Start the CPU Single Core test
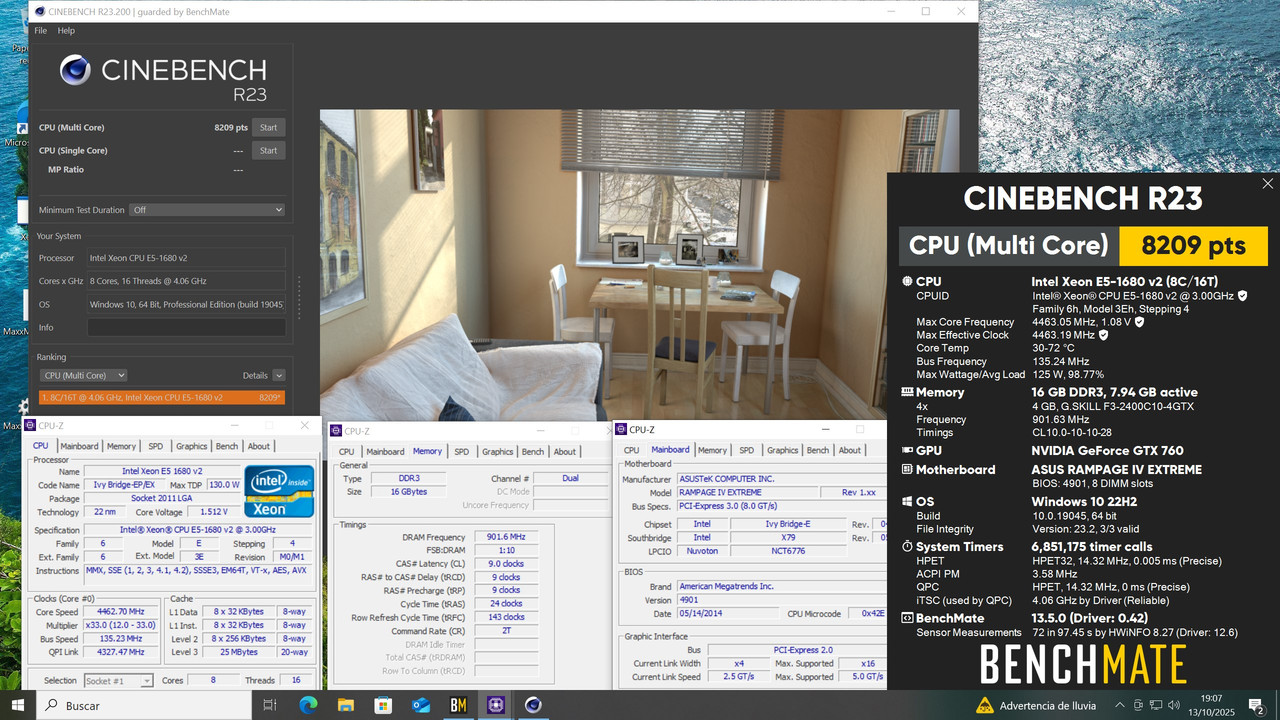Screen dimensions: 1280x720 [x=268, y=150]
